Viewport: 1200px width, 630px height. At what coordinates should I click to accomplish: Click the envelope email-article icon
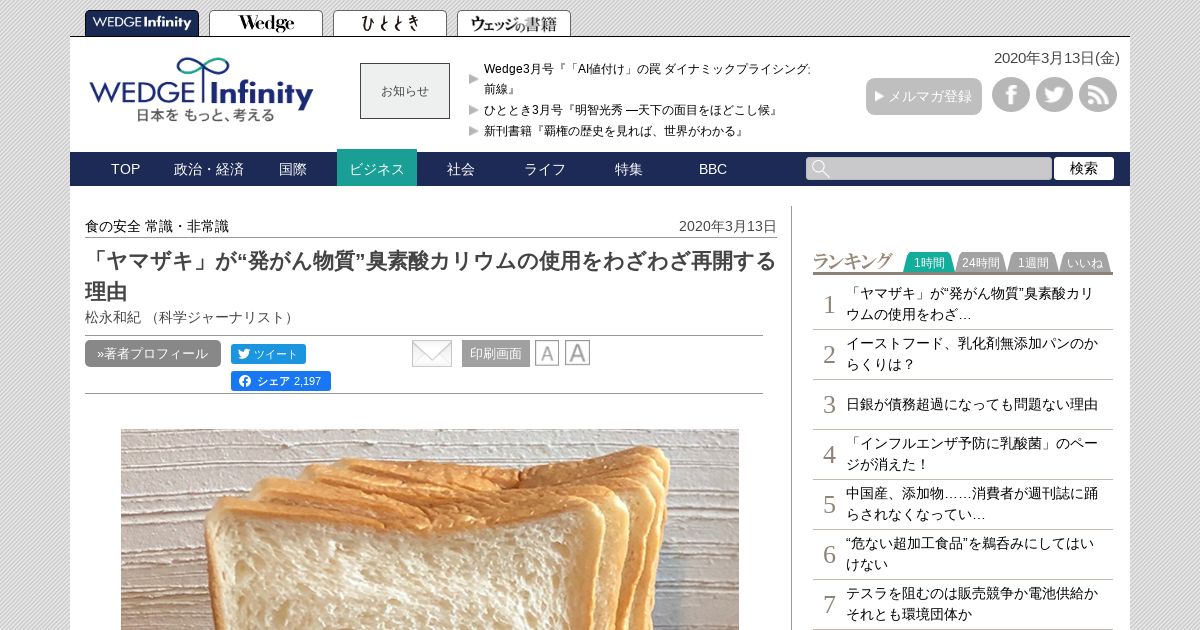pos(432,353)
